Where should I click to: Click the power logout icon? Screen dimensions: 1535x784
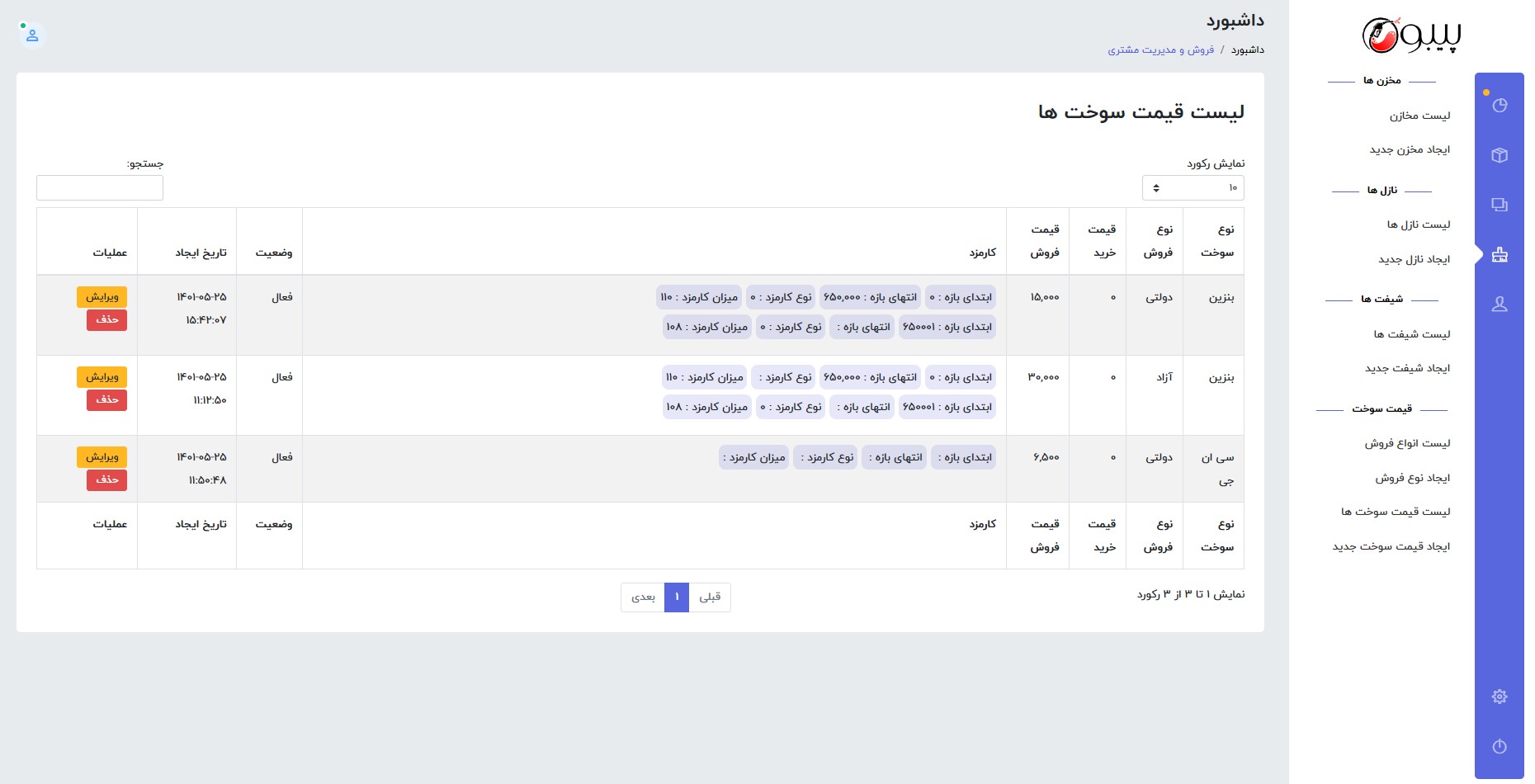[x=1500, y=747]
